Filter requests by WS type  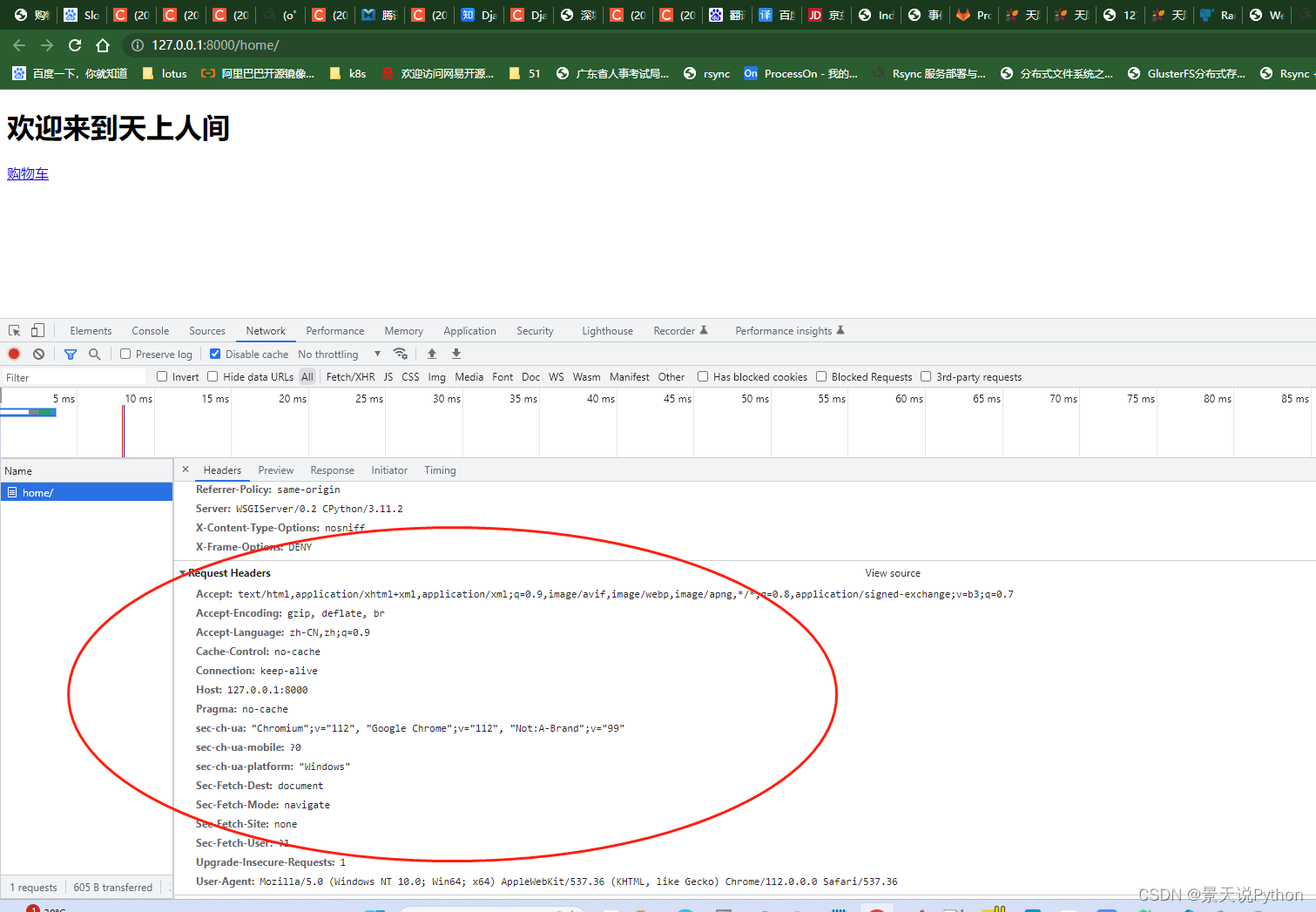tap(556, 377)
